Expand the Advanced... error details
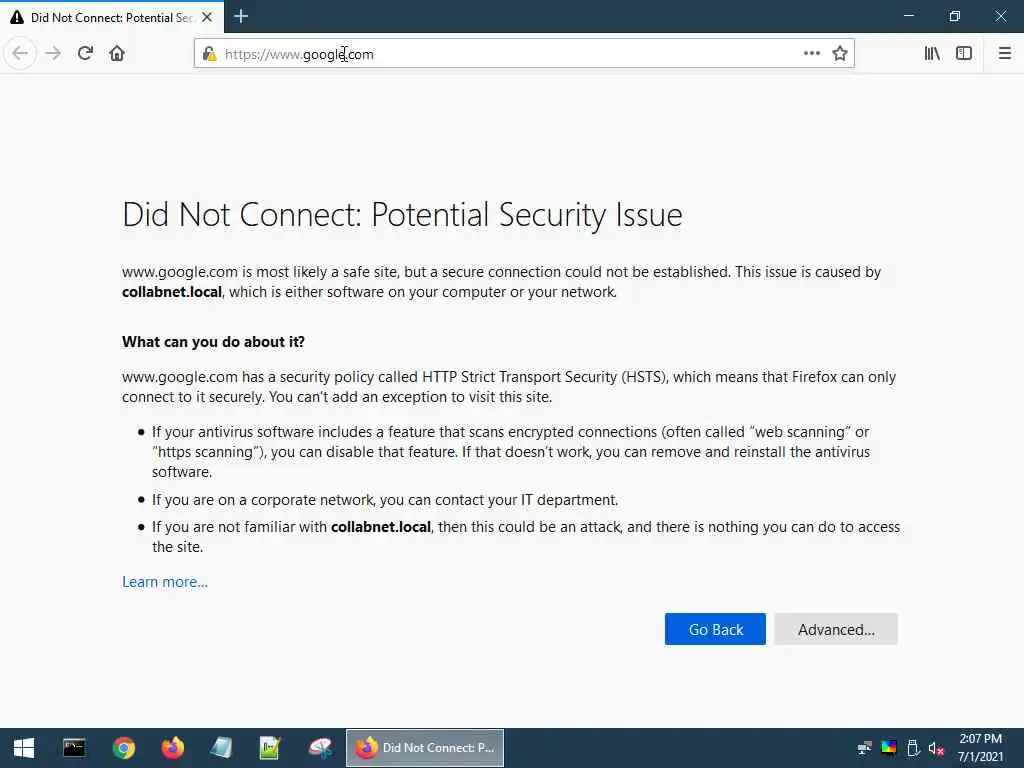The width and height of the screenshot is (1024, 768). click(x=836, y=629)
